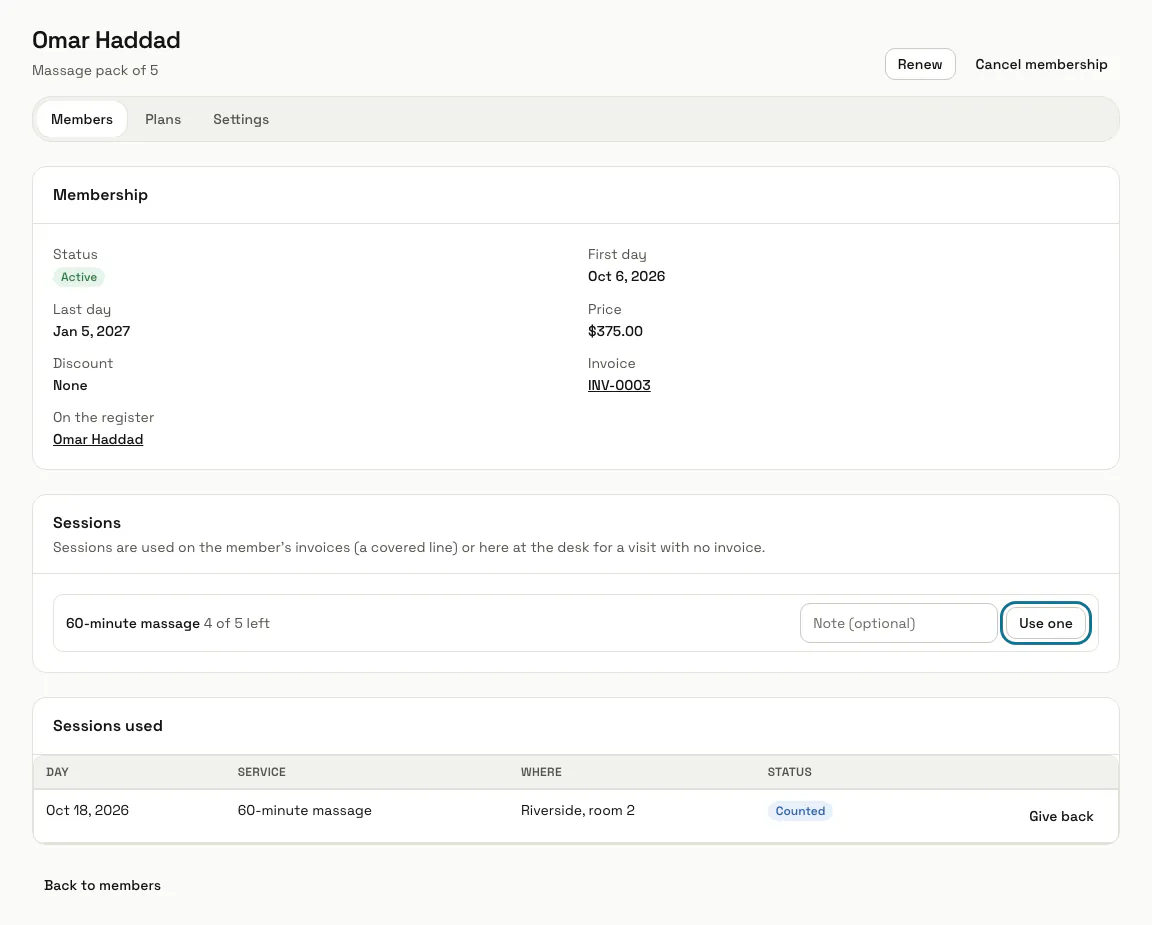Click the DAY column header

coord(57,772)
